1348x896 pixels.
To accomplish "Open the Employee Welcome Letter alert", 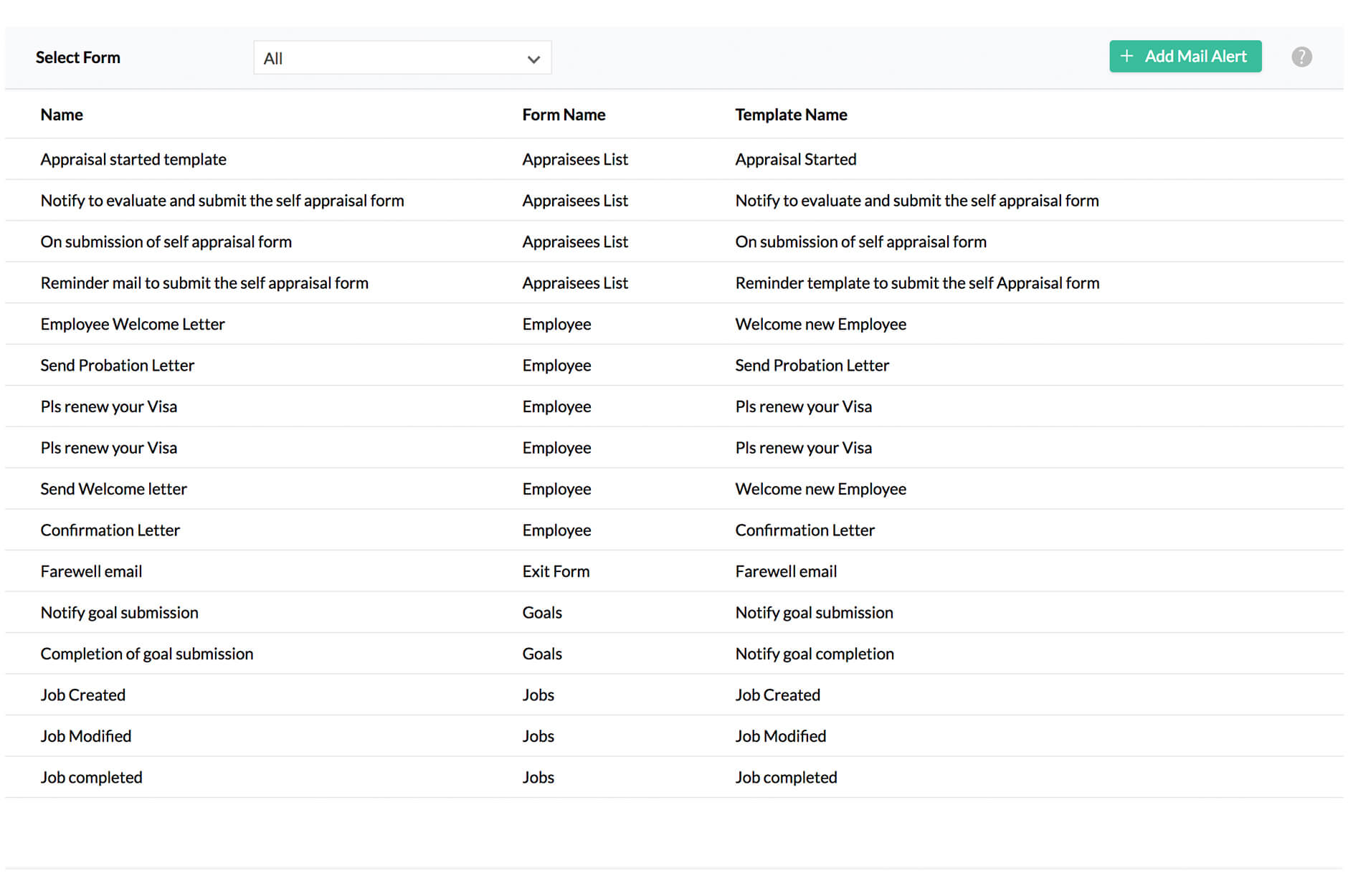I will [132, 324].
